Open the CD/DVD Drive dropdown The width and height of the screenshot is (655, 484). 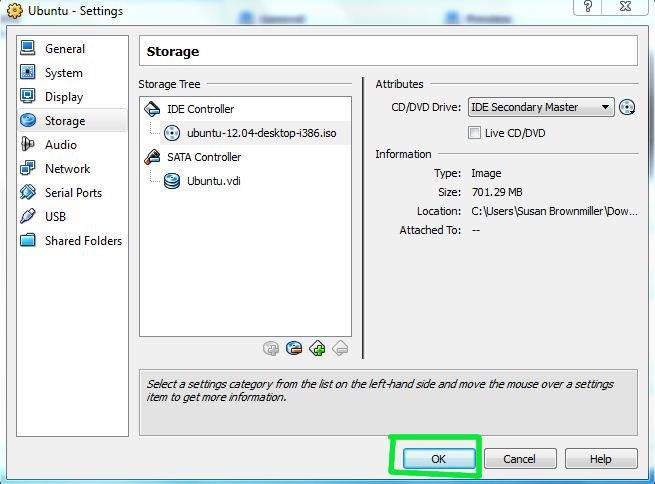541,107
